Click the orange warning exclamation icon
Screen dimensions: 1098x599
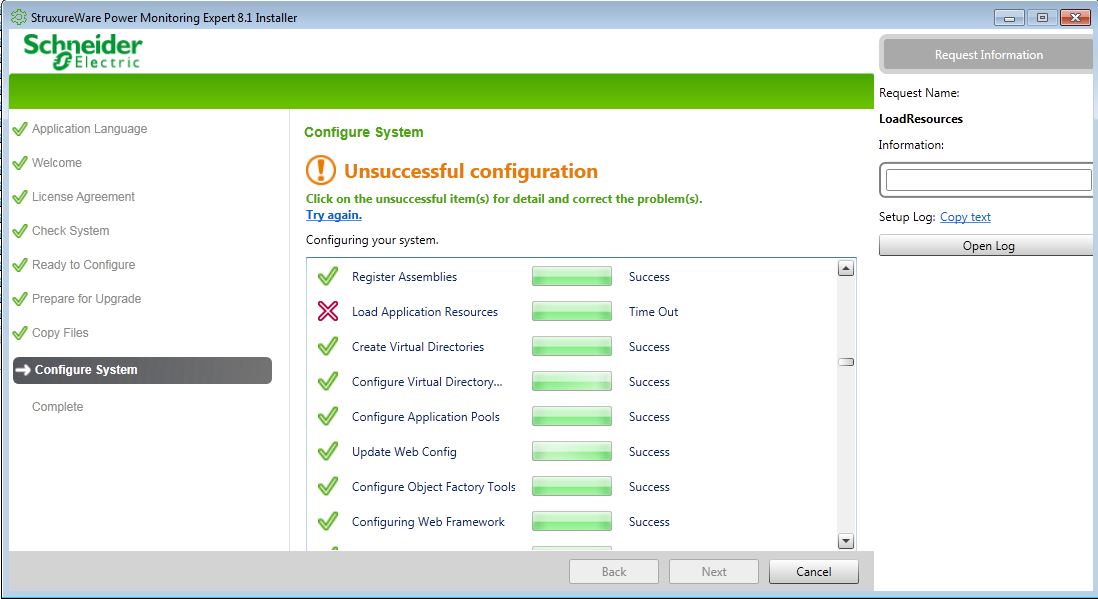coord(321,170)
